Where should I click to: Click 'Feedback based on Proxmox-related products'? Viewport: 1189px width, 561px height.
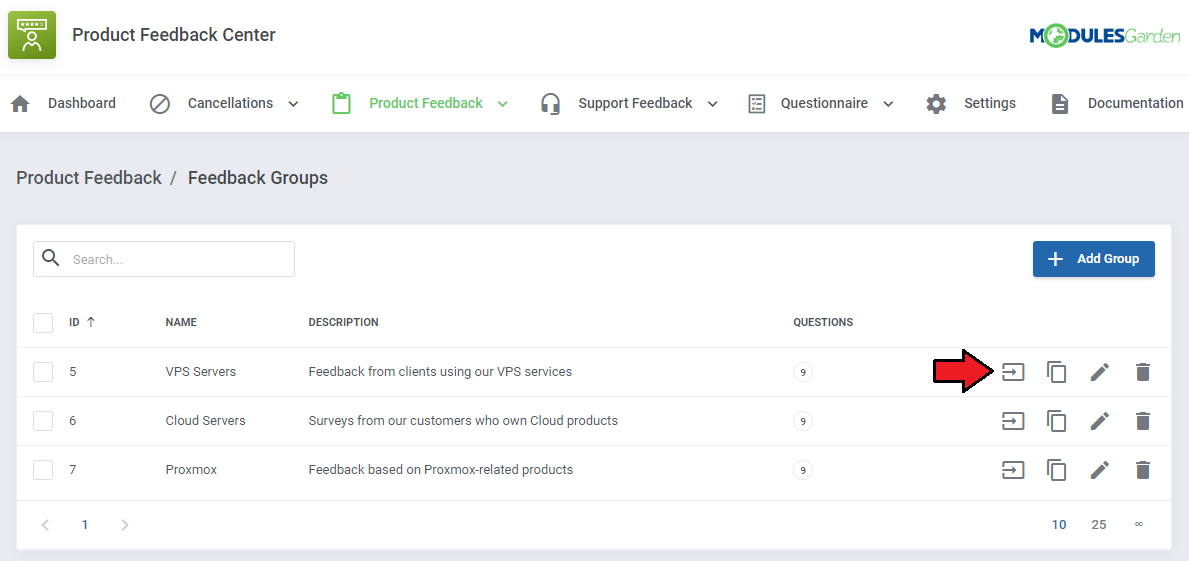(x=441, y=470)
